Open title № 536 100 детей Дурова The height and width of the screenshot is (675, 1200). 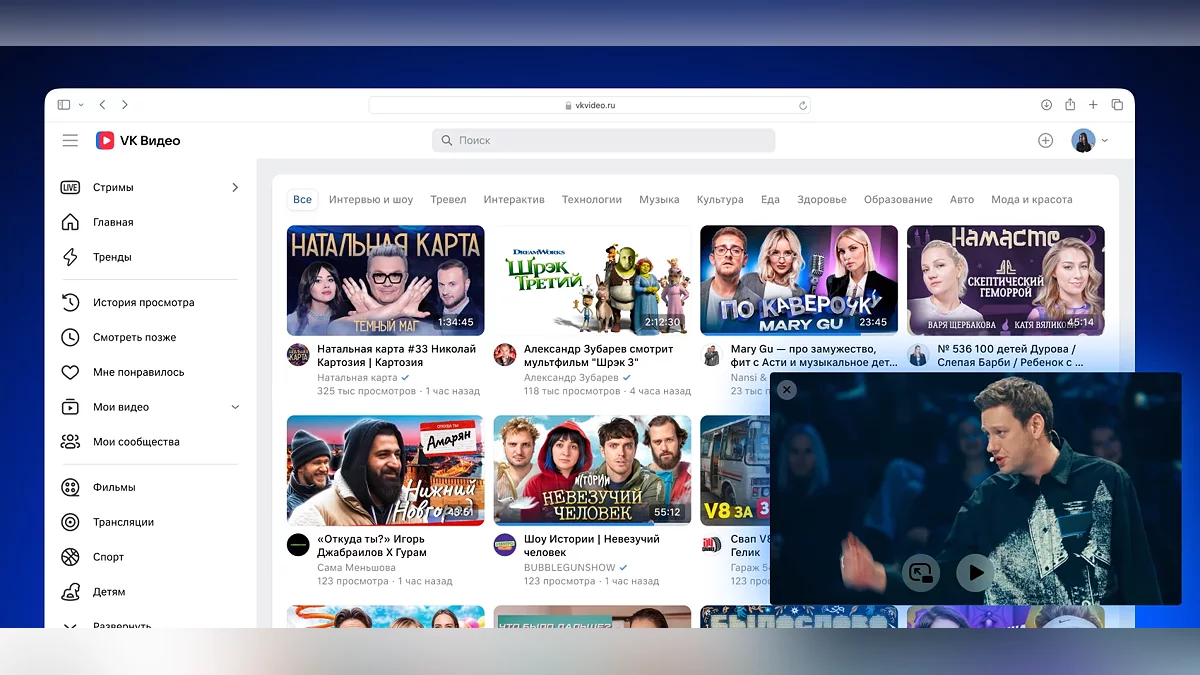point(1011,356)
